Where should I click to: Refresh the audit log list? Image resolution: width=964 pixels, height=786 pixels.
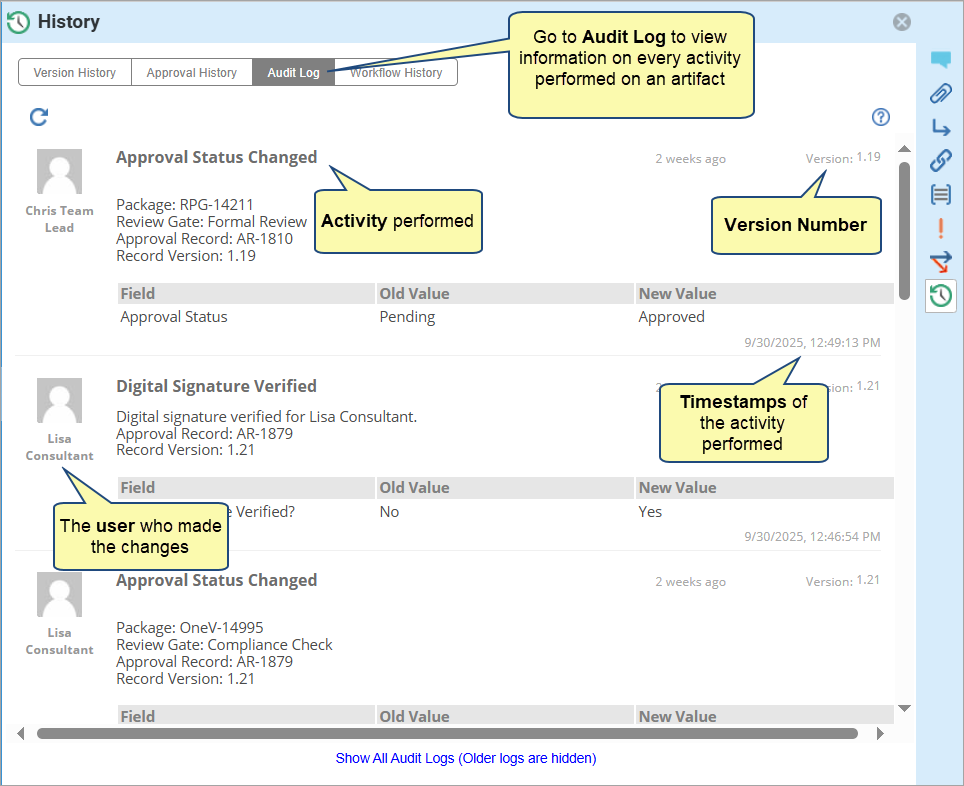click(39, 117)
